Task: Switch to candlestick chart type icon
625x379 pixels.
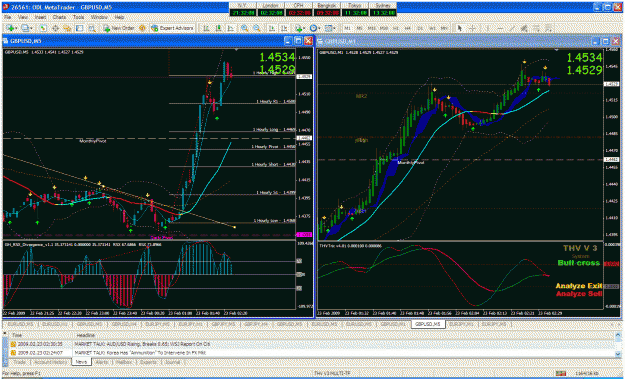Action: 218,28
